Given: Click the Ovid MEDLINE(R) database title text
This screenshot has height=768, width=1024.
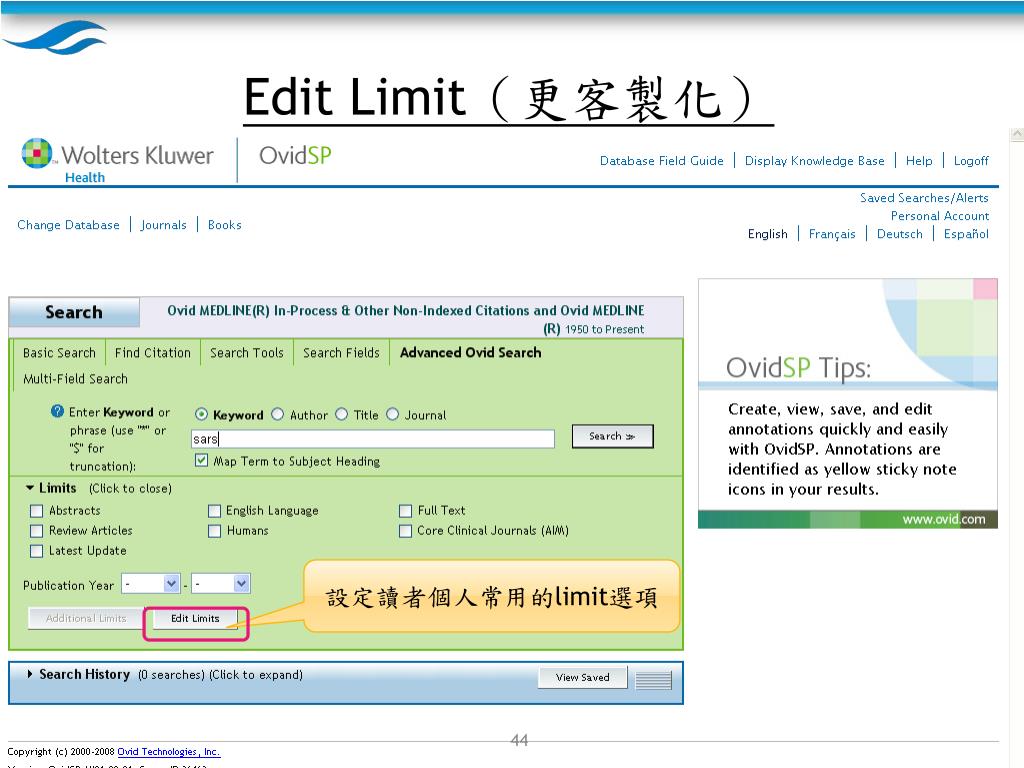Looking at the screenshot, I should point(406,319).
